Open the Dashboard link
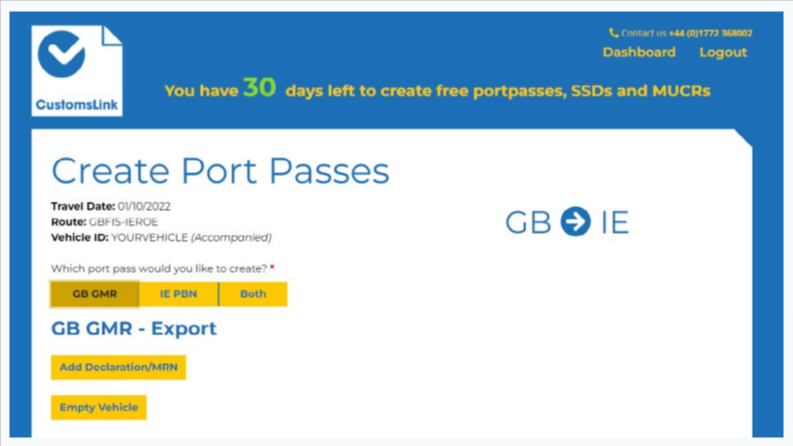Viewport: 793px width, 446px height. click(x=639, y=52)
